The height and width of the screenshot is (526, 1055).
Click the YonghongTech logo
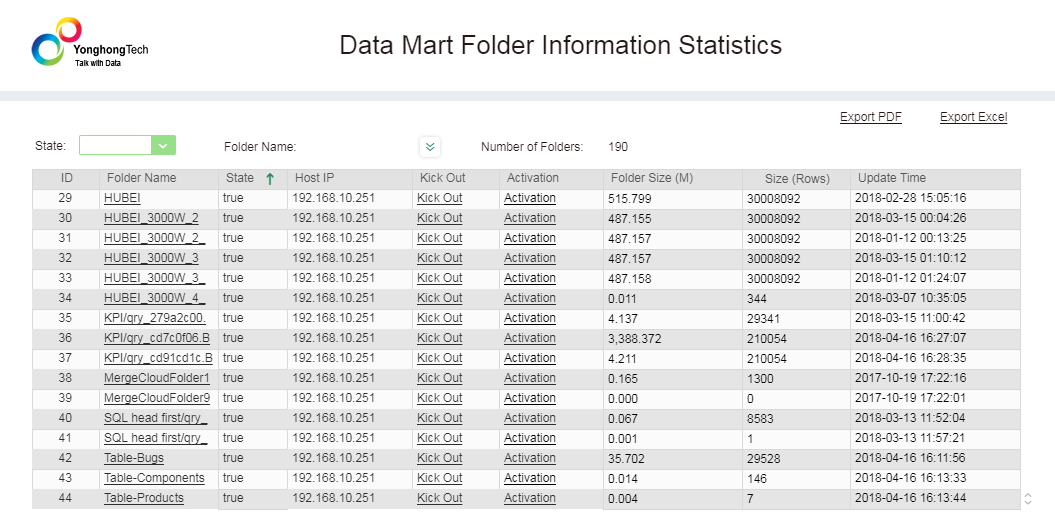90,45
